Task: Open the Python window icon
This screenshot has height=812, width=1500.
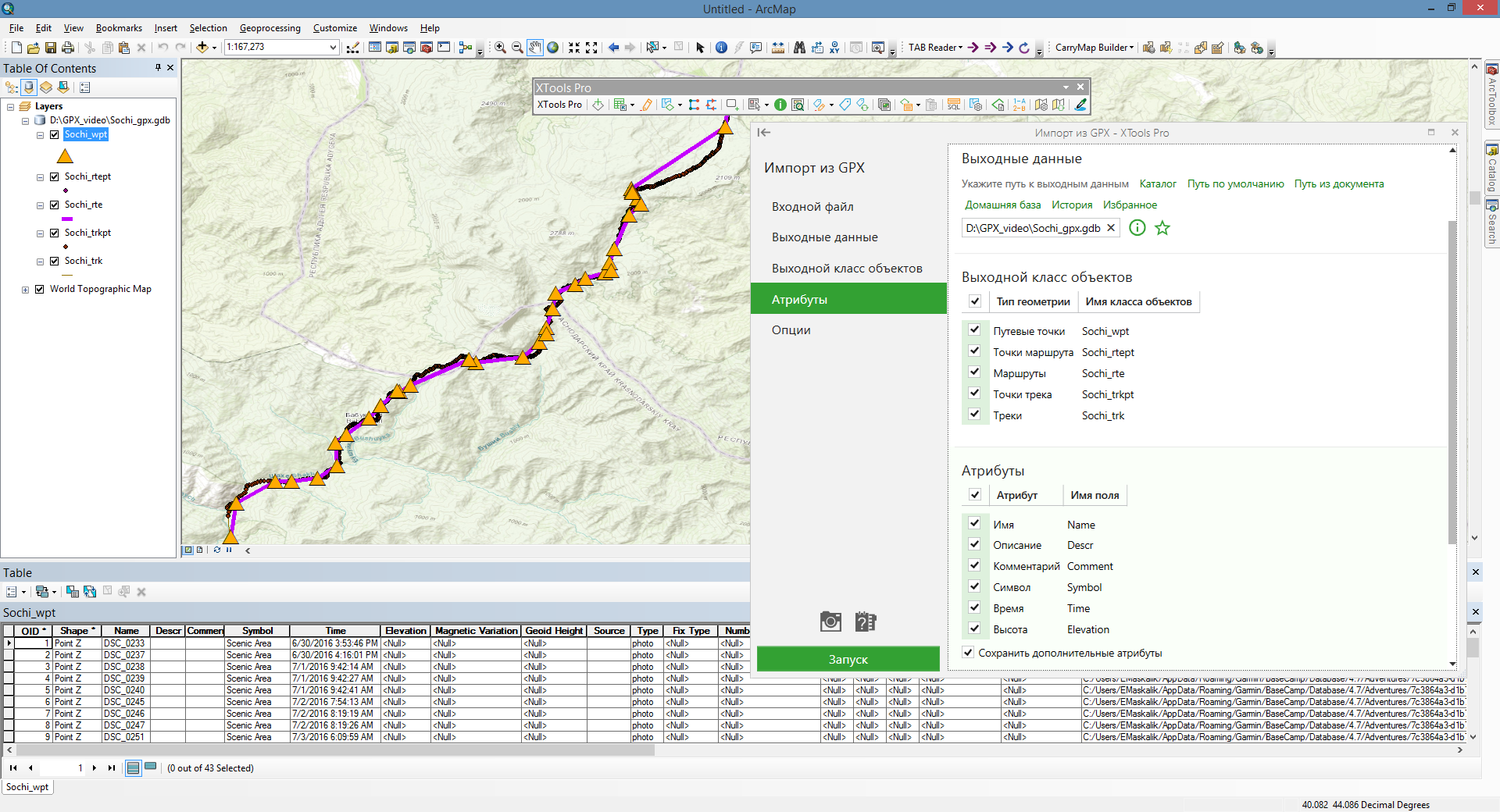Action: click(x=444, y=48)
